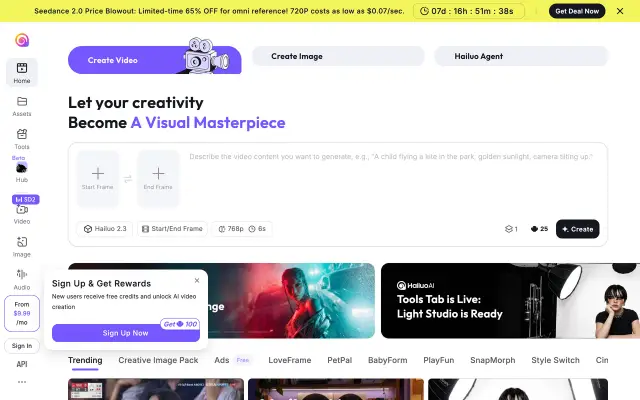
Task: Open the Image section in the sidebar
Action: 22,247
